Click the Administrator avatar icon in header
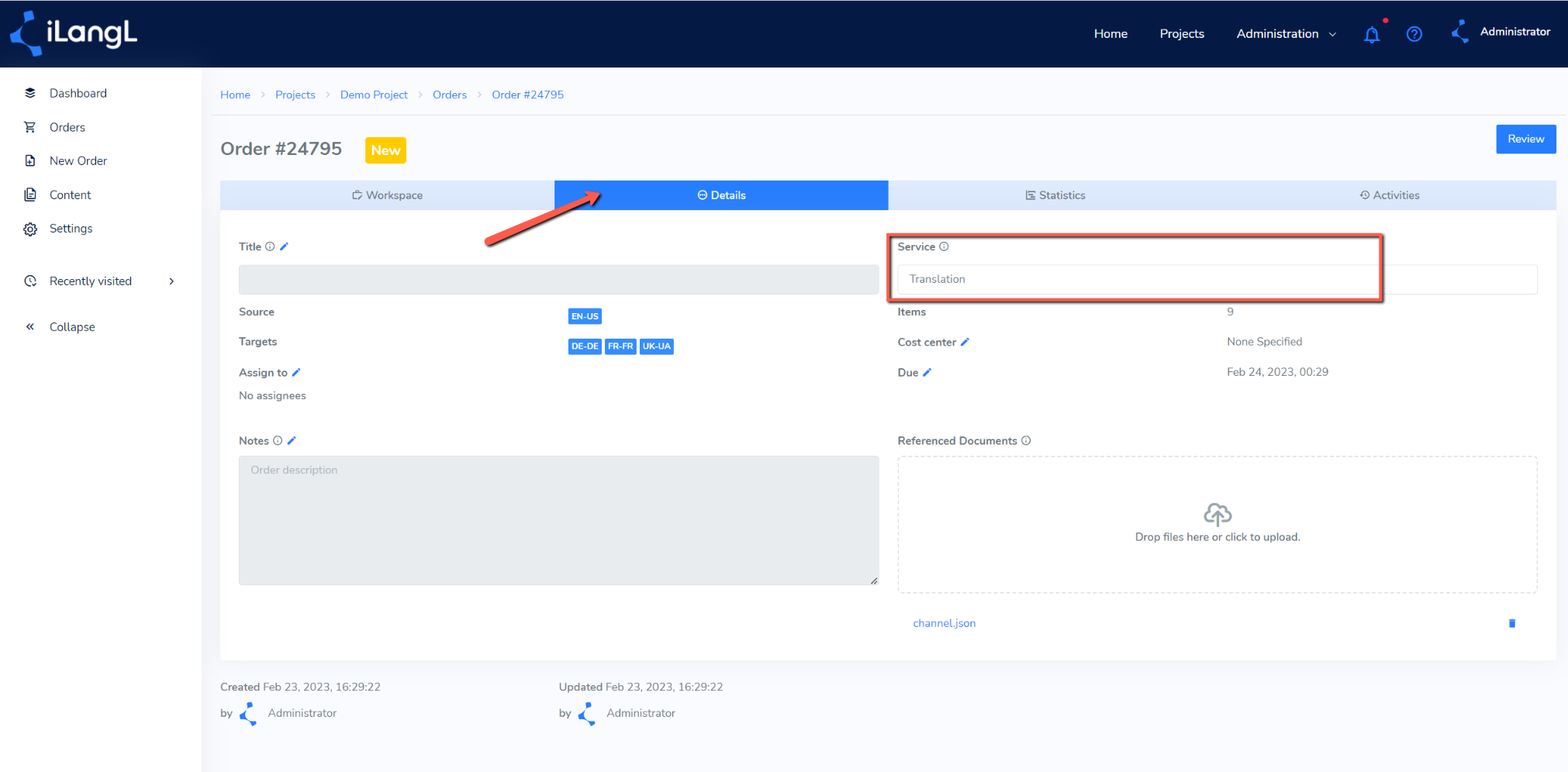Image resolution: width=1568 pixels, height=772 pixels. 1460,32
